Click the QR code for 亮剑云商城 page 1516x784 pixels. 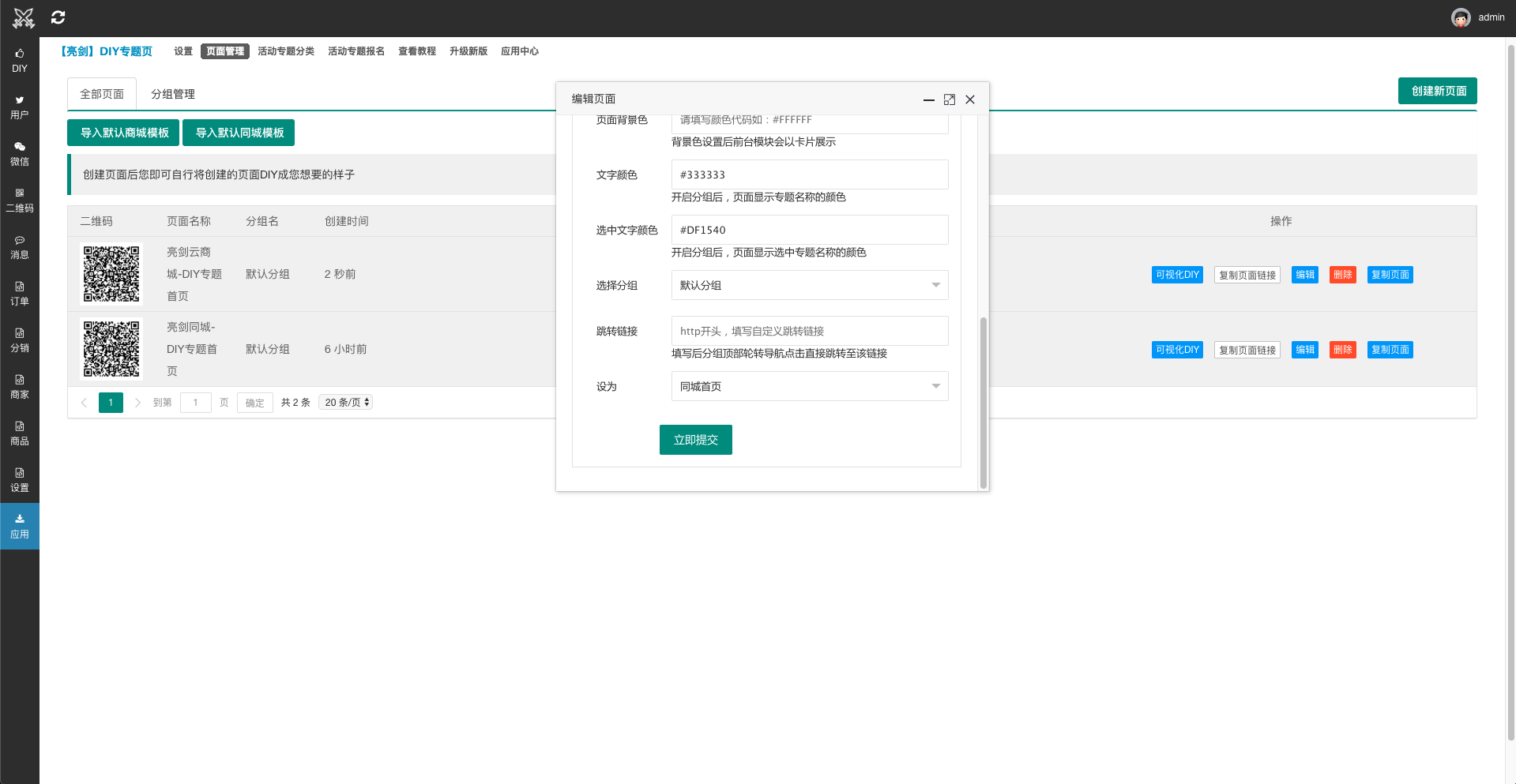click(x=111, y=274)
